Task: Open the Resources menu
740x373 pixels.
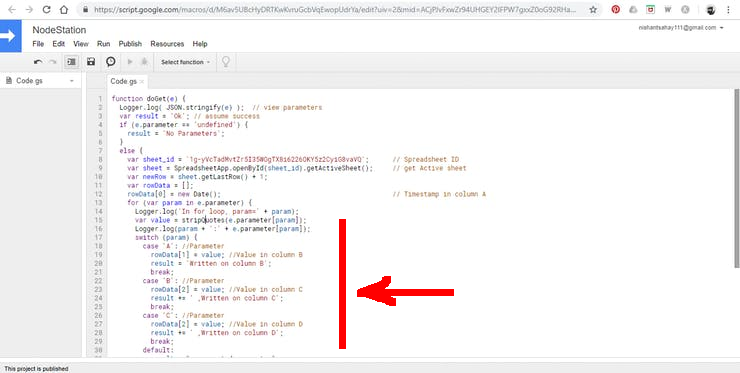Action: tap(167, 44)
